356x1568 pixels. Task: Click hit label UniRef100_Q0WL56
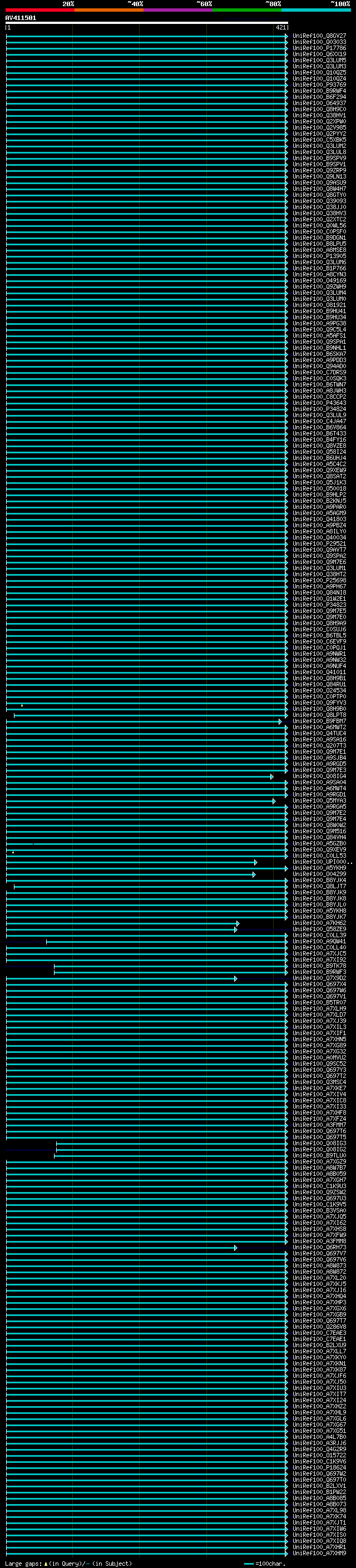coord(319,225)
